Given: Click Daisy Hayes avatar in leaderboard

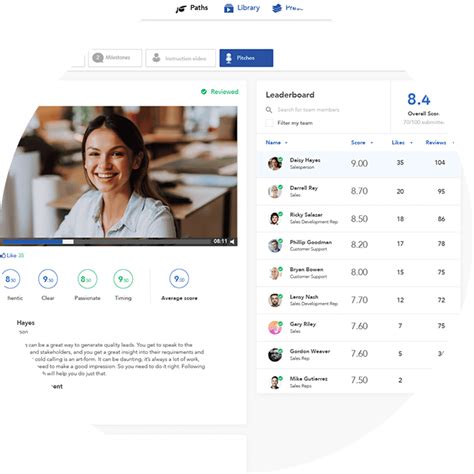Looking at the screenshot, I should (x=275, y=163).
